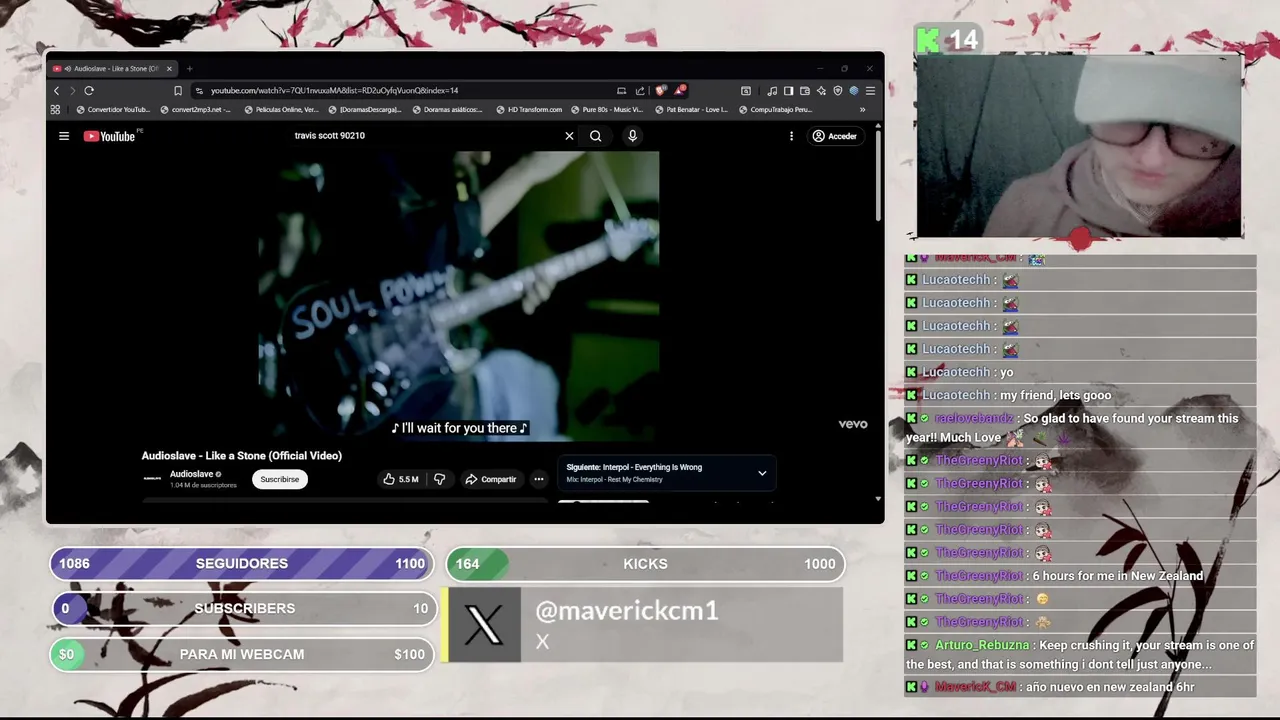
Task: Open DoramasDescarga bookmark
Action: 365,110
